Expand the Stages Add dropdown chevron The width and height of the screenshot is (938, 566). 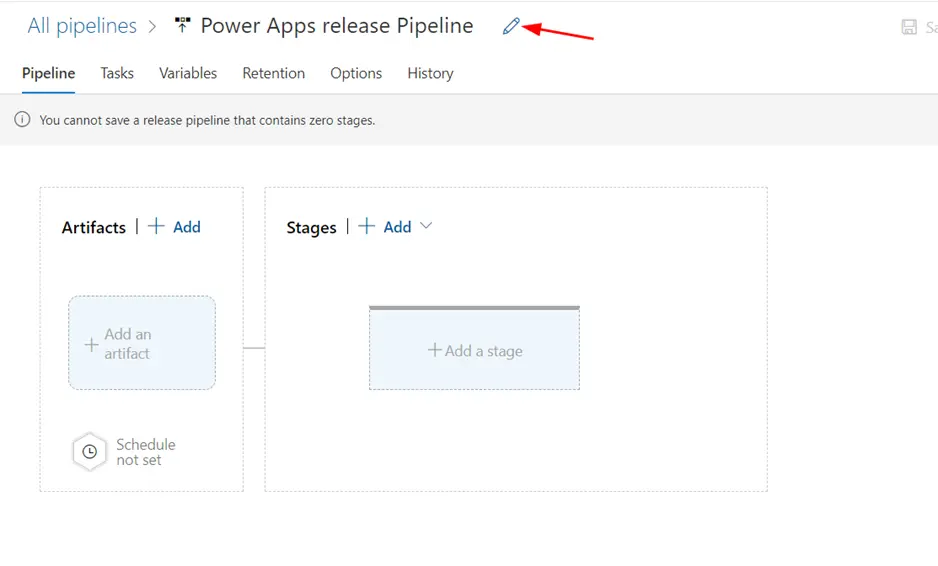click(x=426, y=226)
